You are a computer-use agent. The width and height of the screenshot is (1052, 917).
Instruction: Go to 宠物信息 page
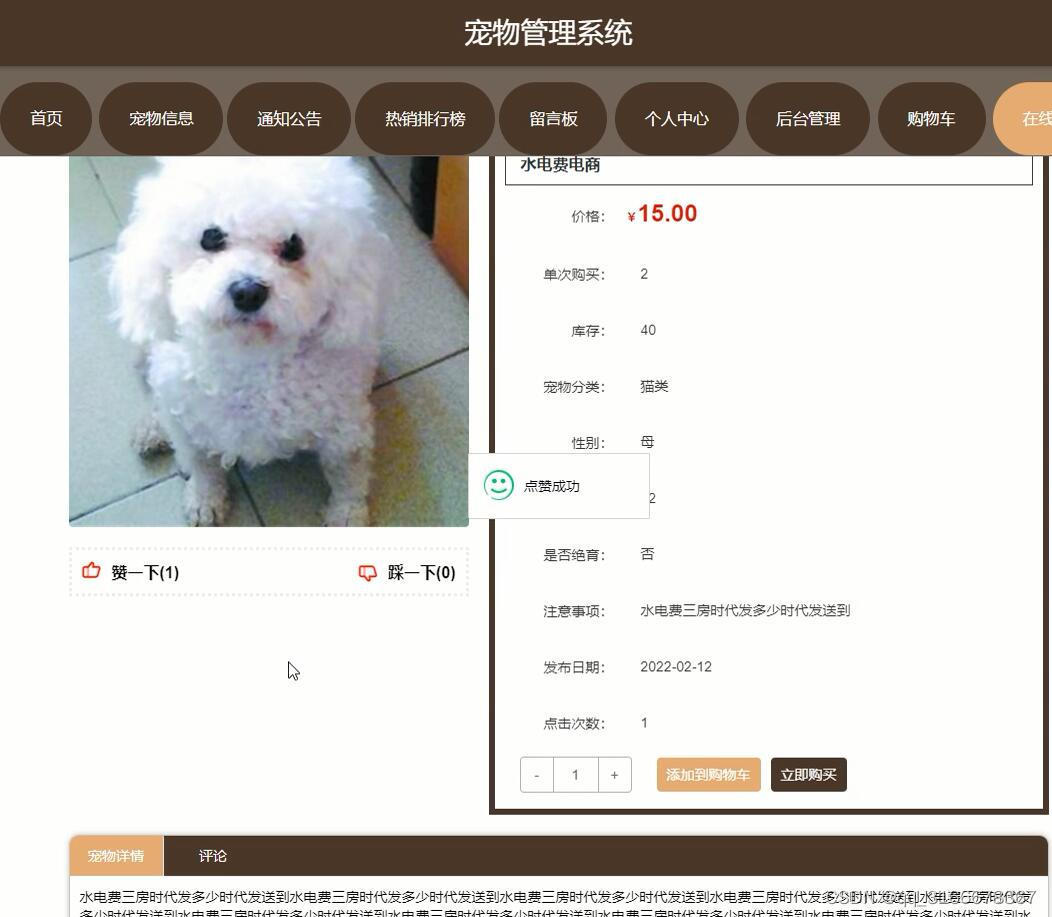point(161,119)
